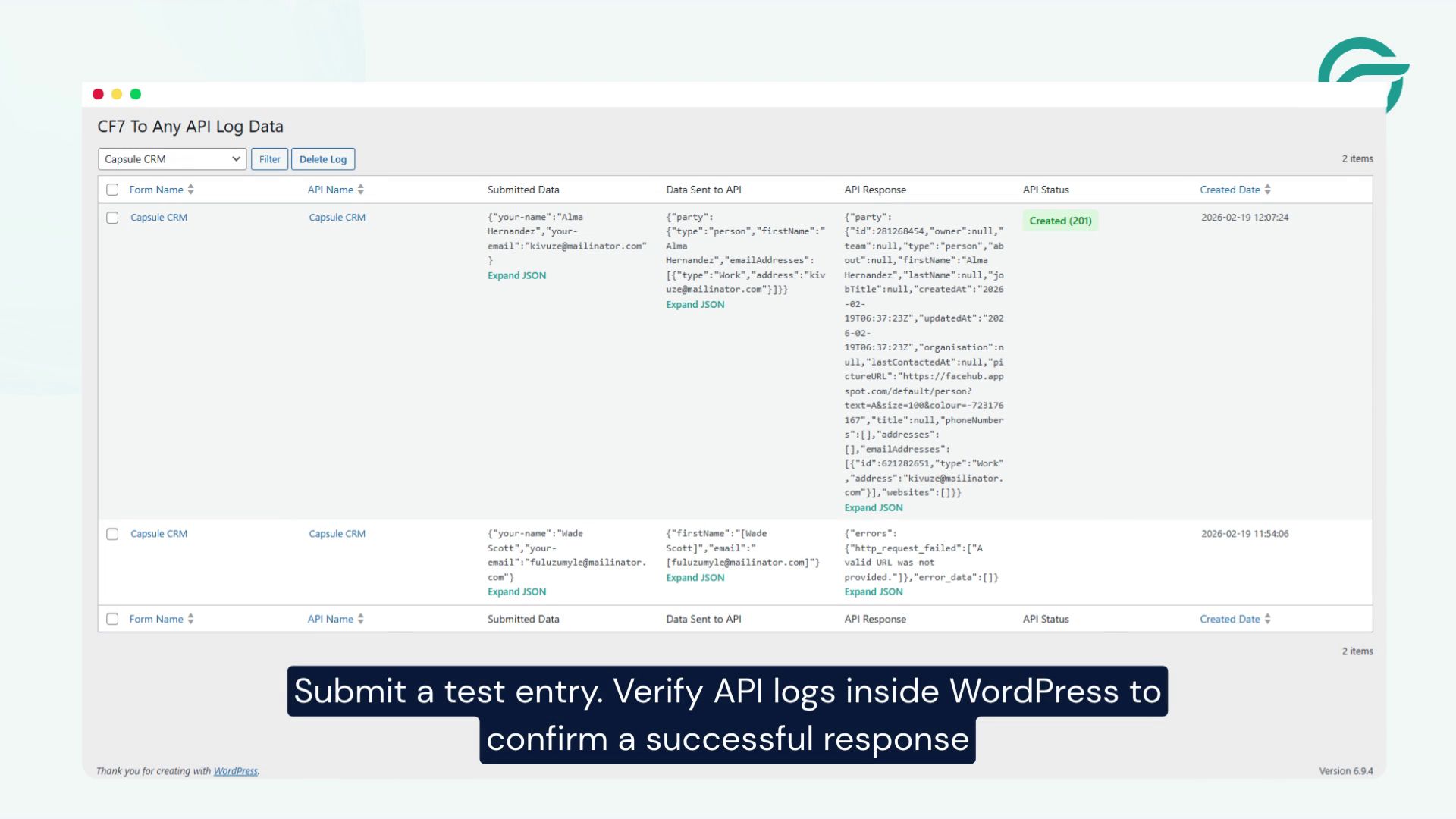
Task: Click the Data Sent to API header label
Action: click(704, 190)
